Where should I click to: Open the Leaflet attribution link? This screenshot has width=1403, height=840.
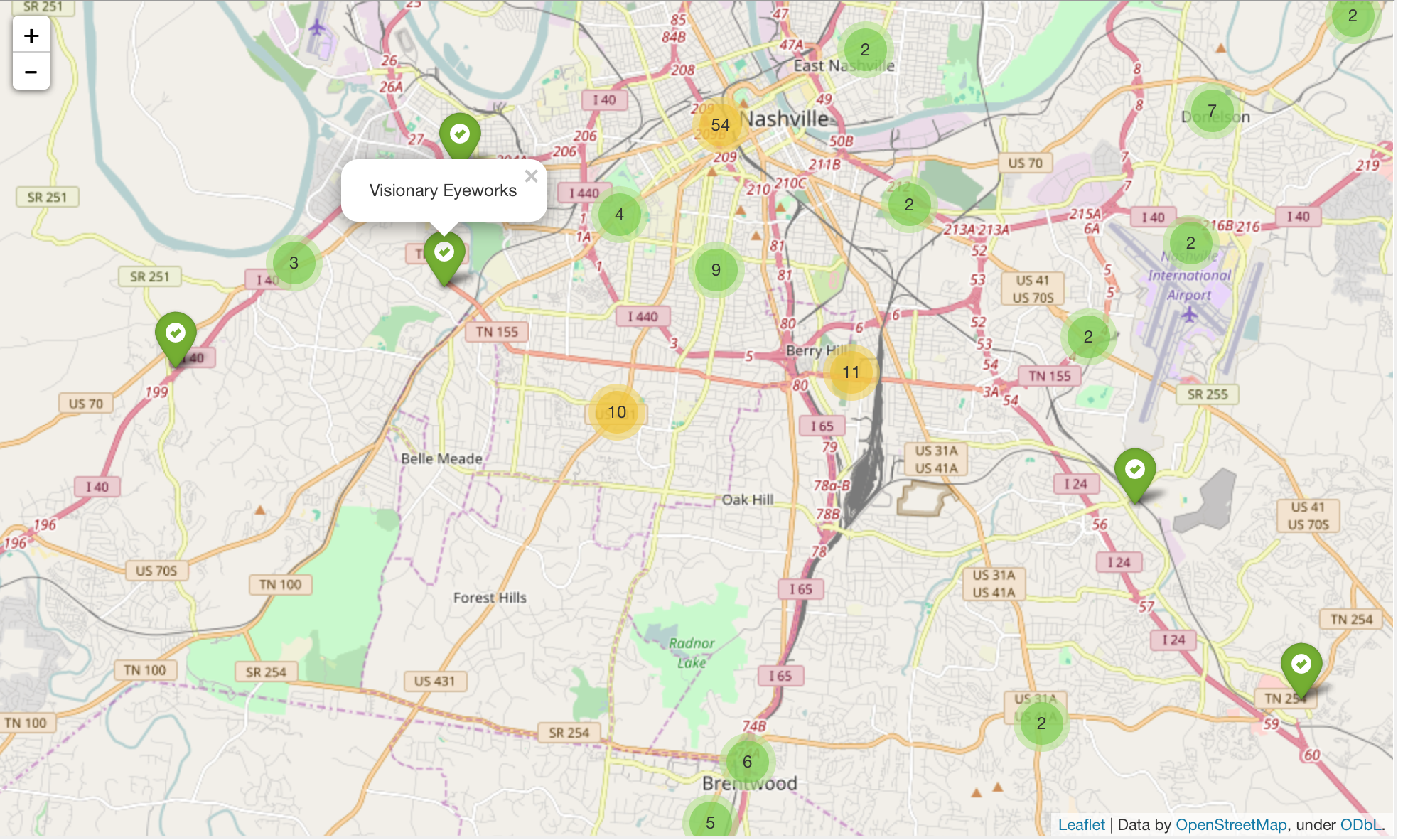[x=1081, y=824]
